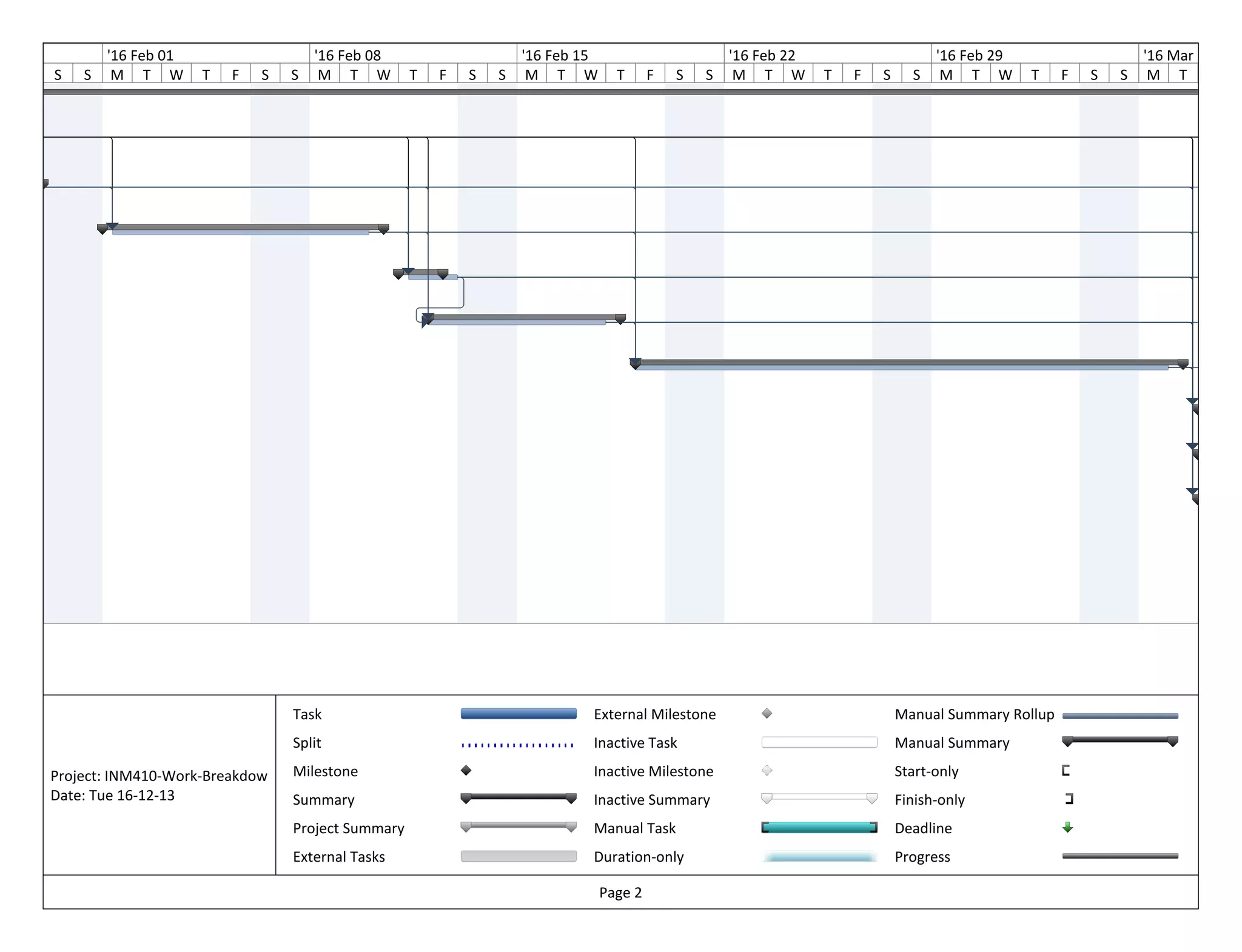Click the External Milestone diamond icon
Image resolution: width=1242 pixels, height=952 pixels.
[x=767, y=713]
